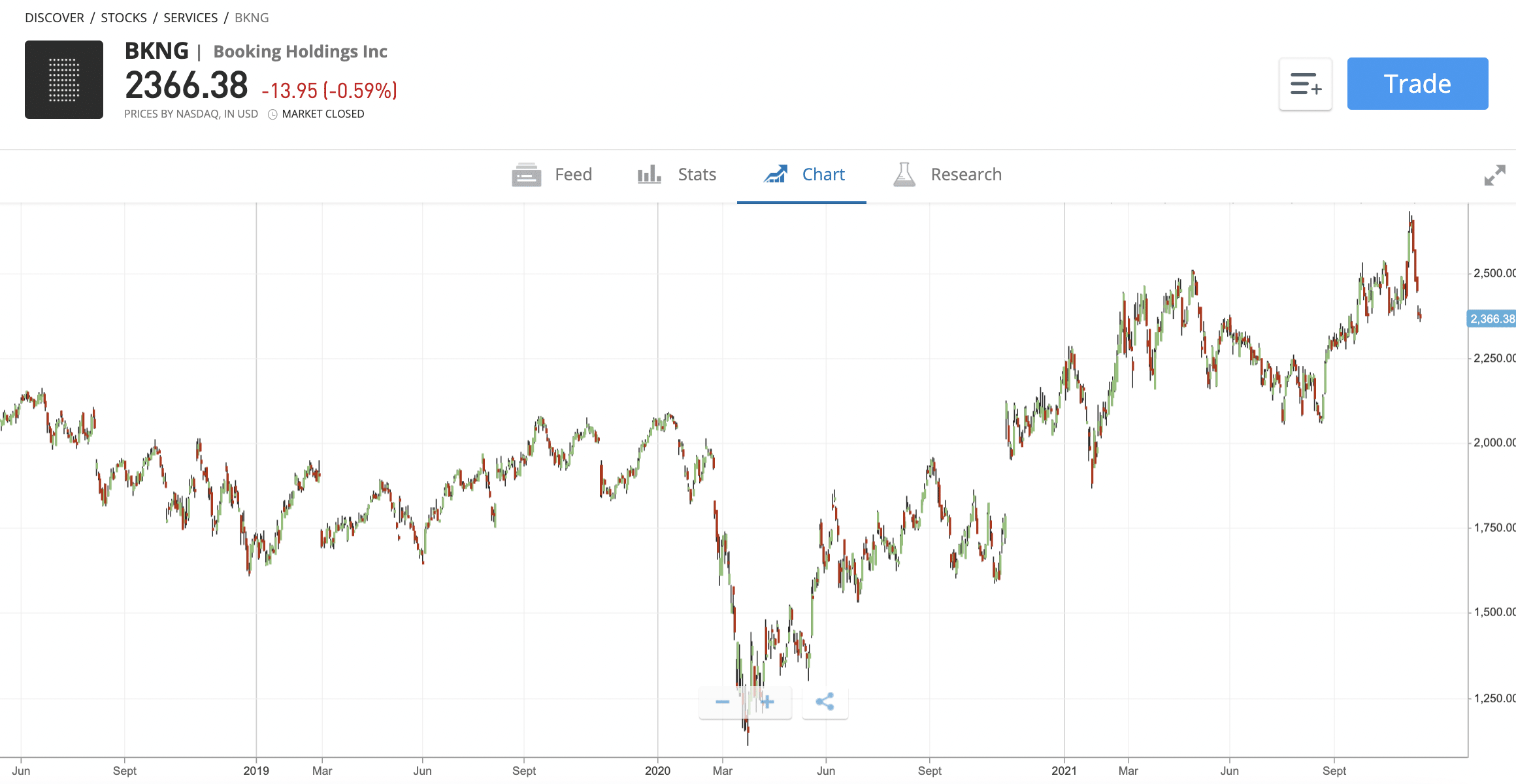The width and height of the screenshot is (1516, 784).
Task: Zoom out chart with minus button
Action: click(722, 702)
